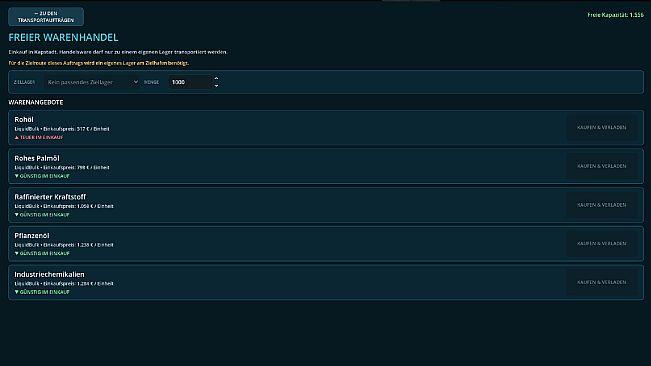Buy and load Pflanzenöl
651x366 pixels.
pos(602,244)
